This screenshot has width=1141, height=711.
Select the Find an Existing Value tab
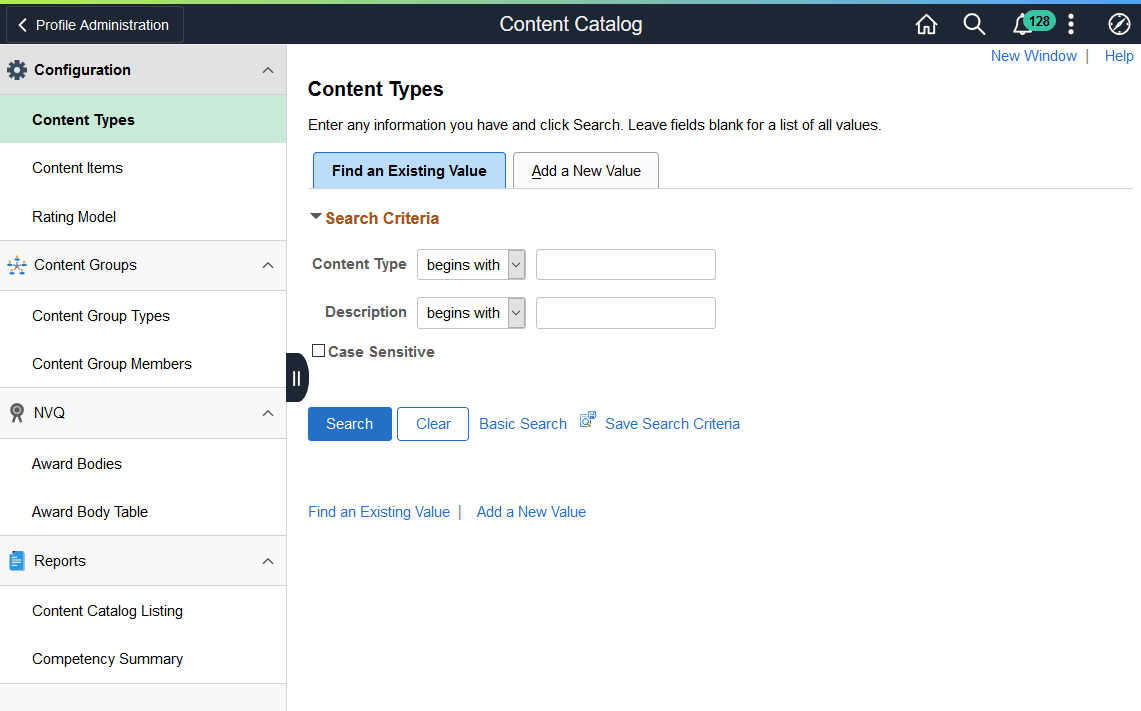tap(409, 170)
